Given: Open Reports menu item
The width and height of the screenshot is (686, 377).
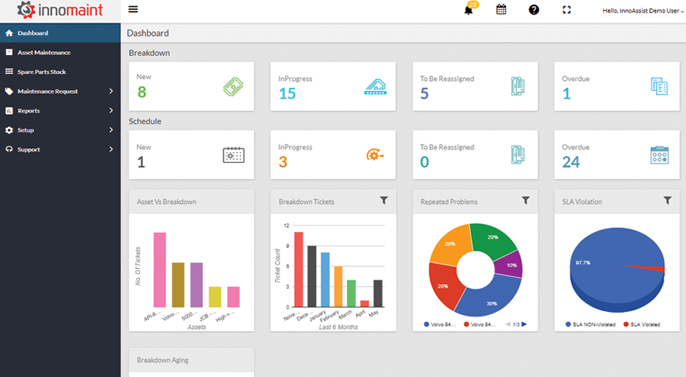Looking at the screenshot, I should tap(60, 111).
